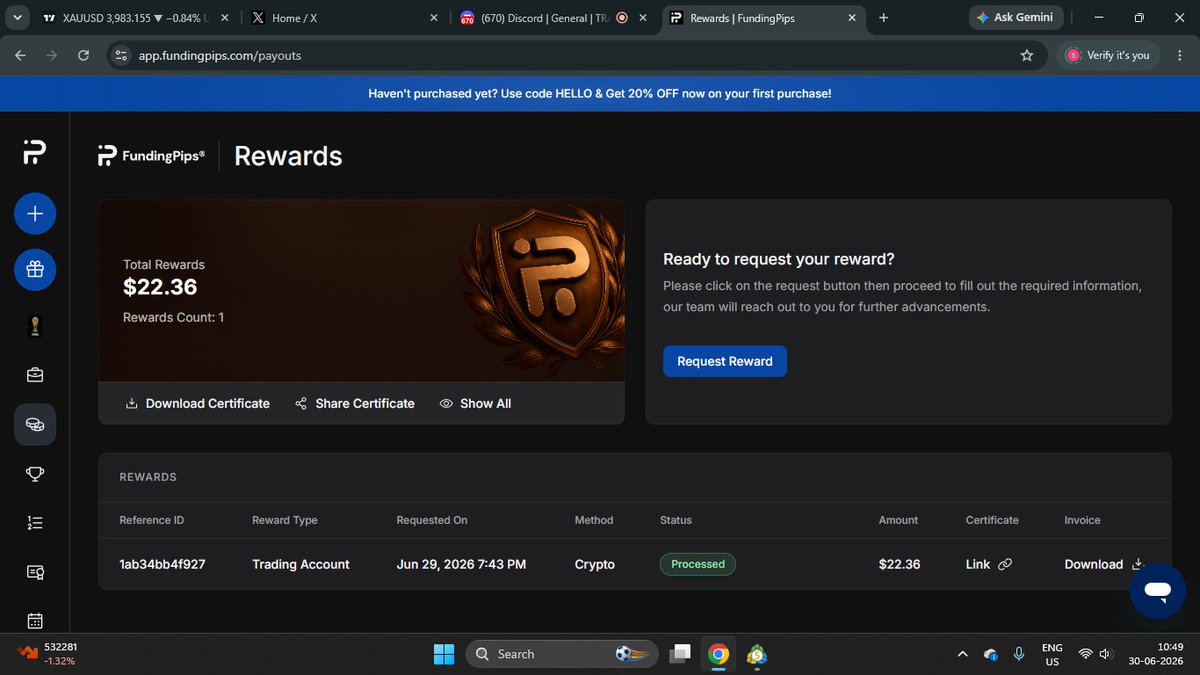Viewport: 1200px width, 675px height.
Task: Click the Trading Account reward type cell
Action: (301, 564)
